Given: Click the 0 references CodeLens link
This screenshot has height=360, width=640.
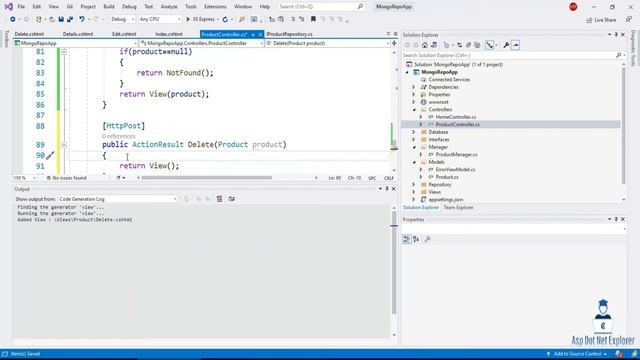Looking at the screenshot, I should (118, 136).
